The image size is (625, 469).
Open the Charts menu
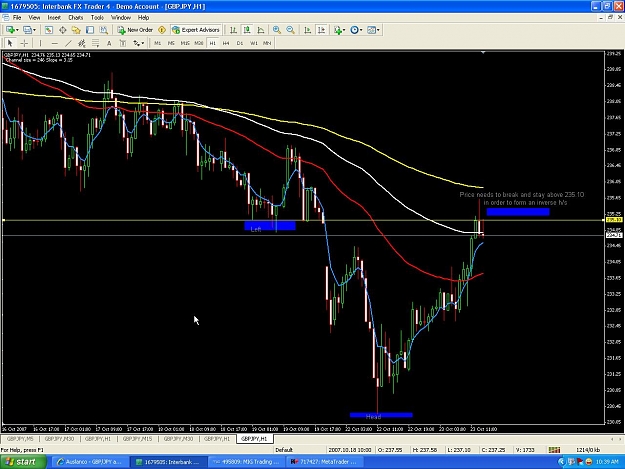point(76,18)
